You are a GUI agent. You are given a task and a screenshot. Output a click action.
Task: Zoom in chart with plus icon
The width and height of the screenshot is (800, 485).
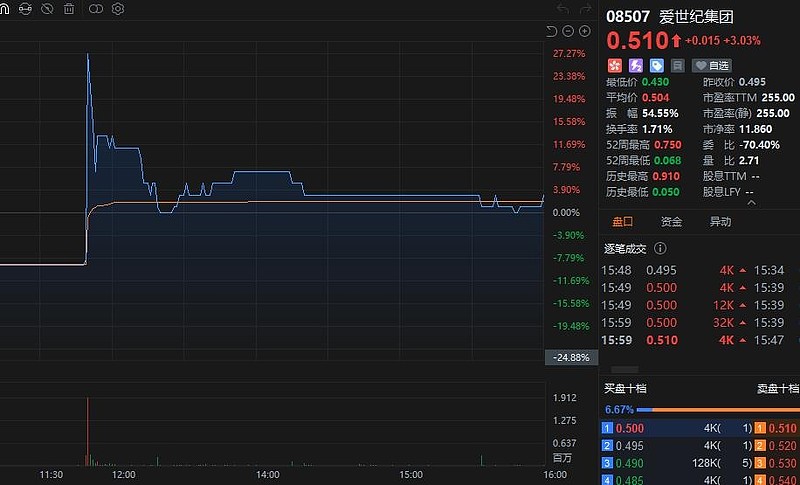(x=585, y=32)
